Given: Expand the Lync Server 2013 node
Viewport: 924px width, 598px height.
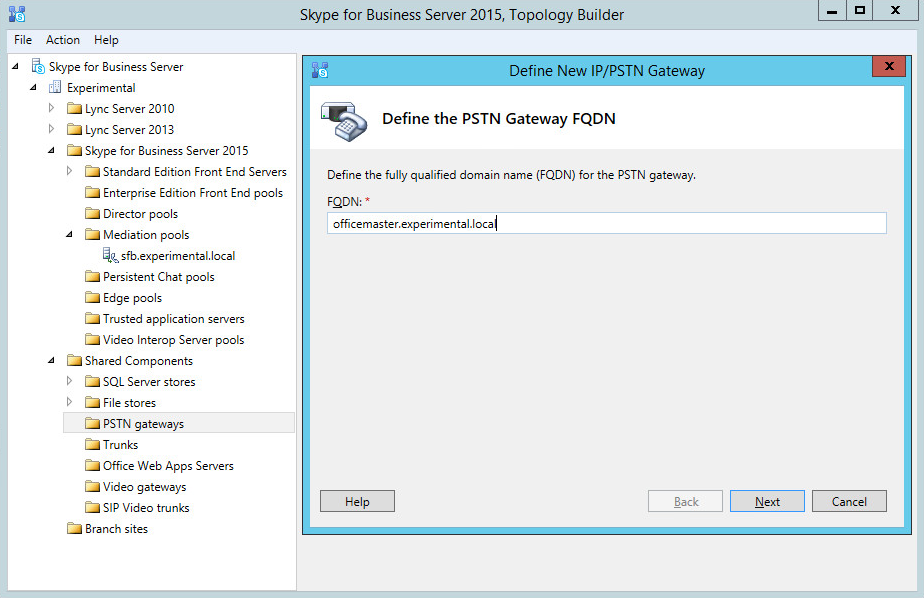Looking at the screenshot, I should pyautogui.click(x=52, y=129).
